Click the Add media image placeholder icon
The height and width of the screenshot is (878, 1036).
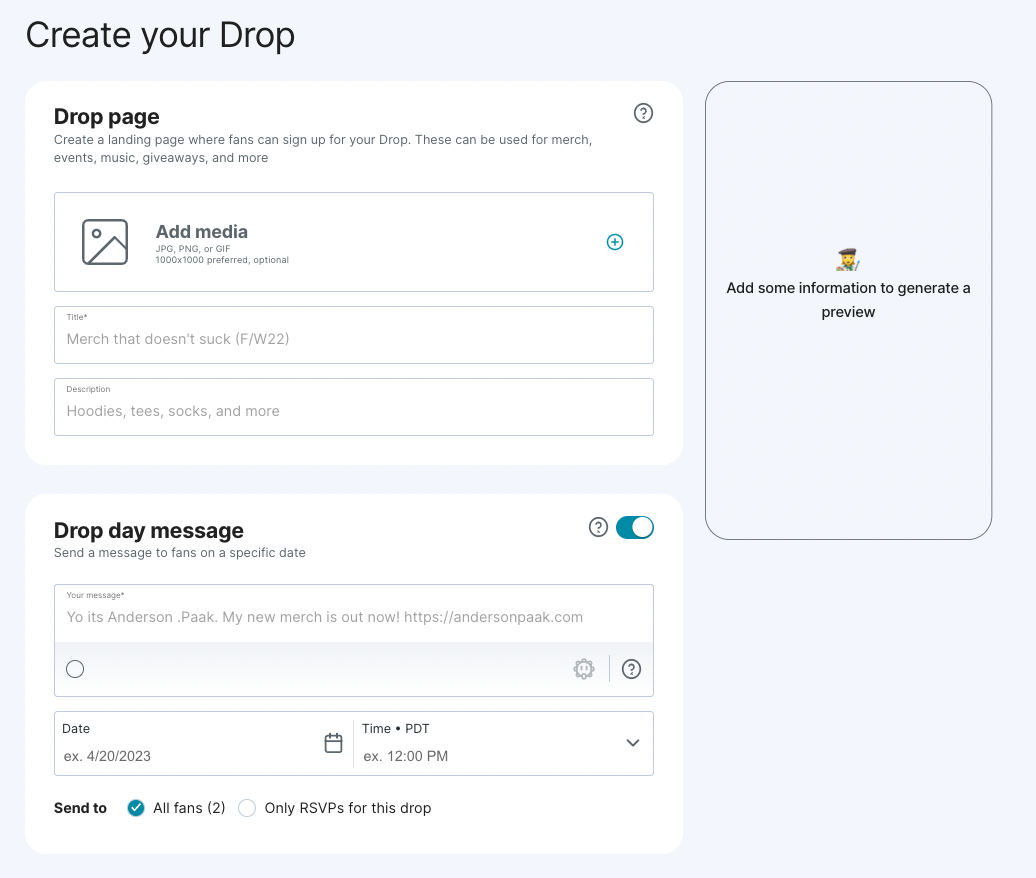[104, 241]
